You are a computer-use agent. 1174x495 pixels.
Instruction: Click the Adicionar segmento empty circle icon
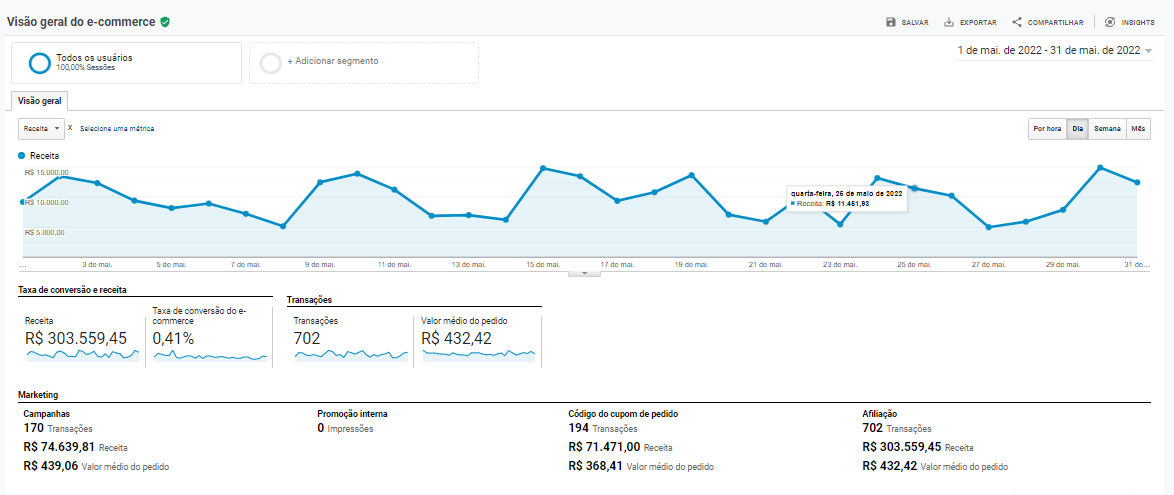(x=270, y=63)
